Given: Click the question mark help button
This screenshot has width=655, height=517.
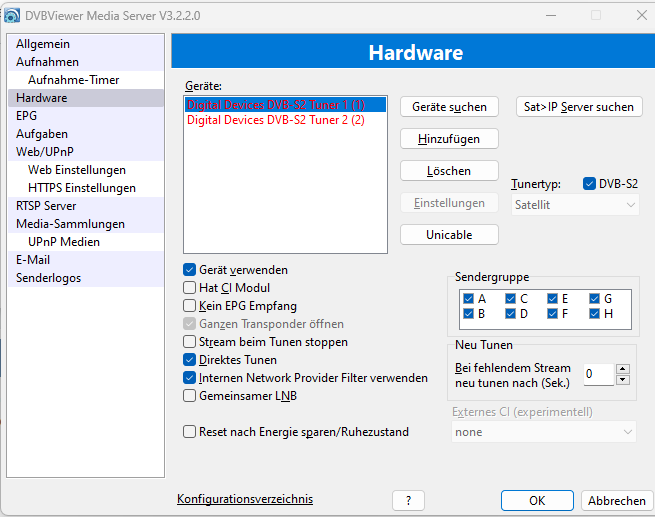Looking at the screenshot, I should [408, 500].
